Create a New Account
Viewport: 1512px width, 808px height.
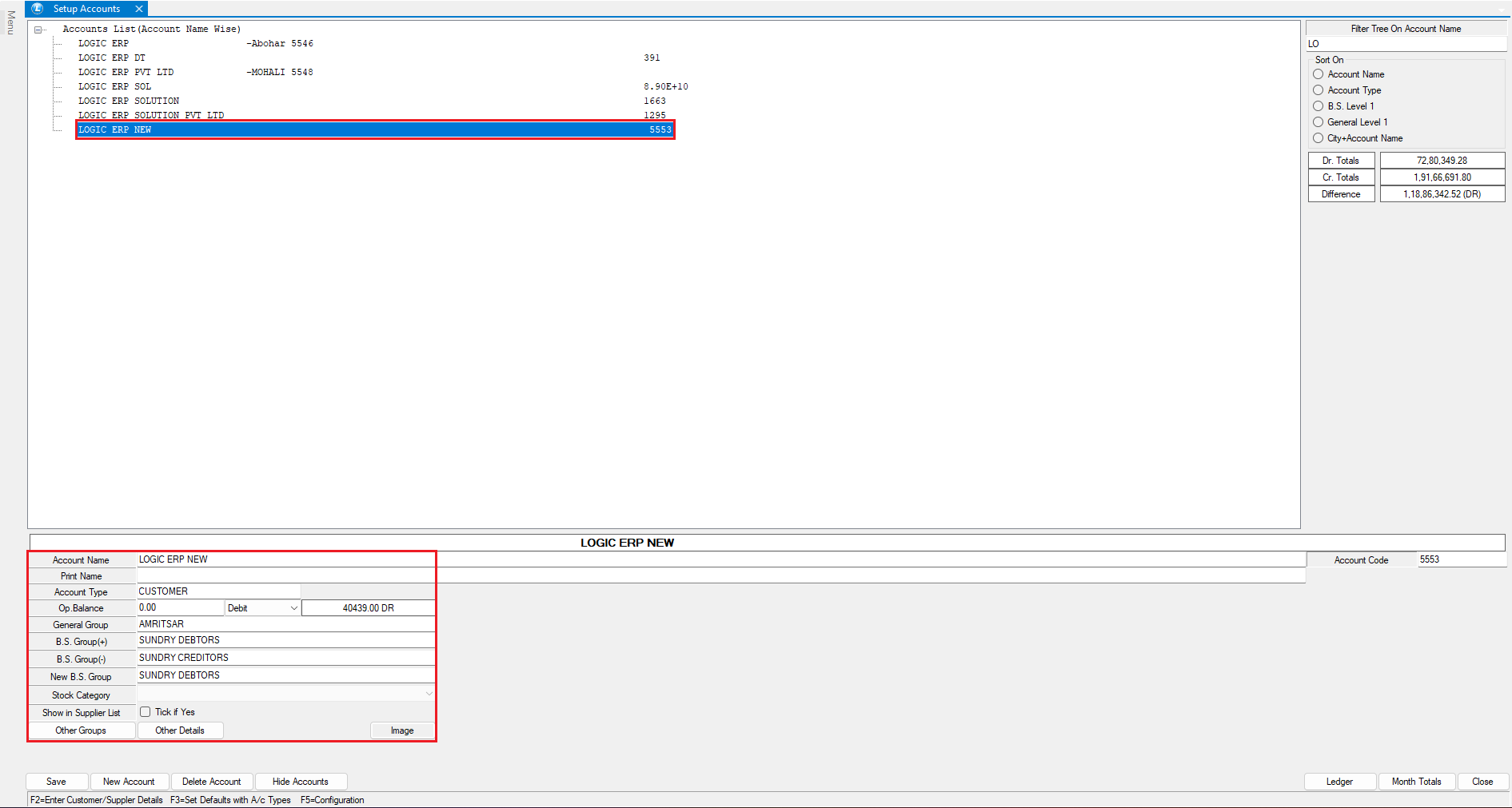(x=129, y=782)
